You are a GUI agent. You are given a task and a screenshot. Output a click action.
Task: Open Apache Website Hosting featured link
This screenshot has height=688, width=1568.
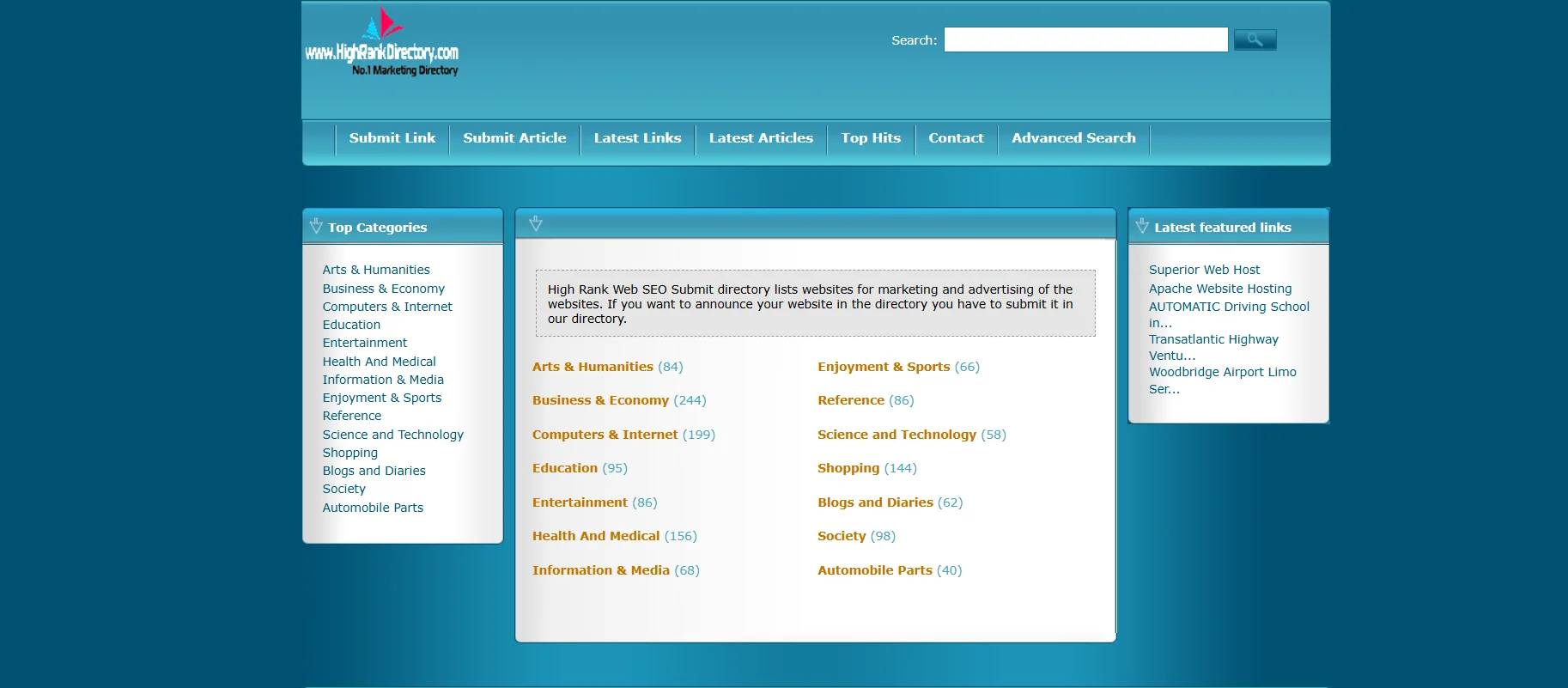tap(1220, 289)
